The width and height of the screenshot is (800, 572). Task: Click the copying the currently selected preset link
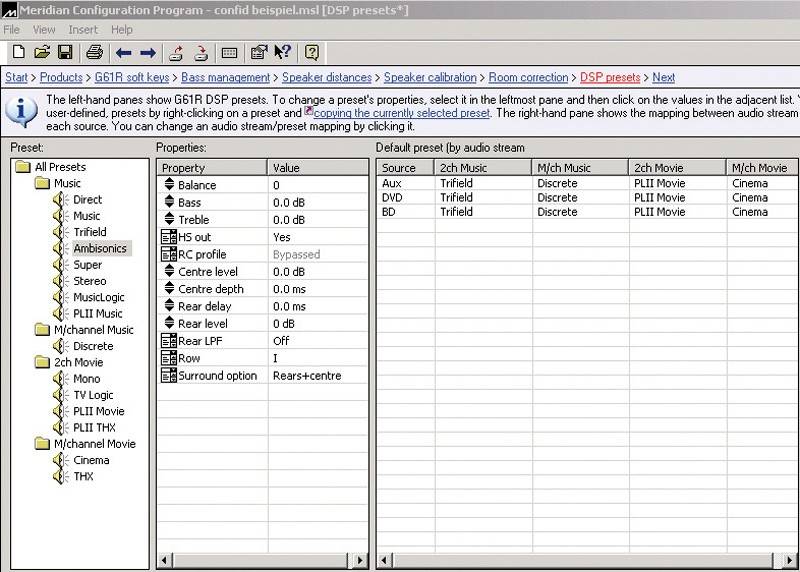tap(402, 113)
